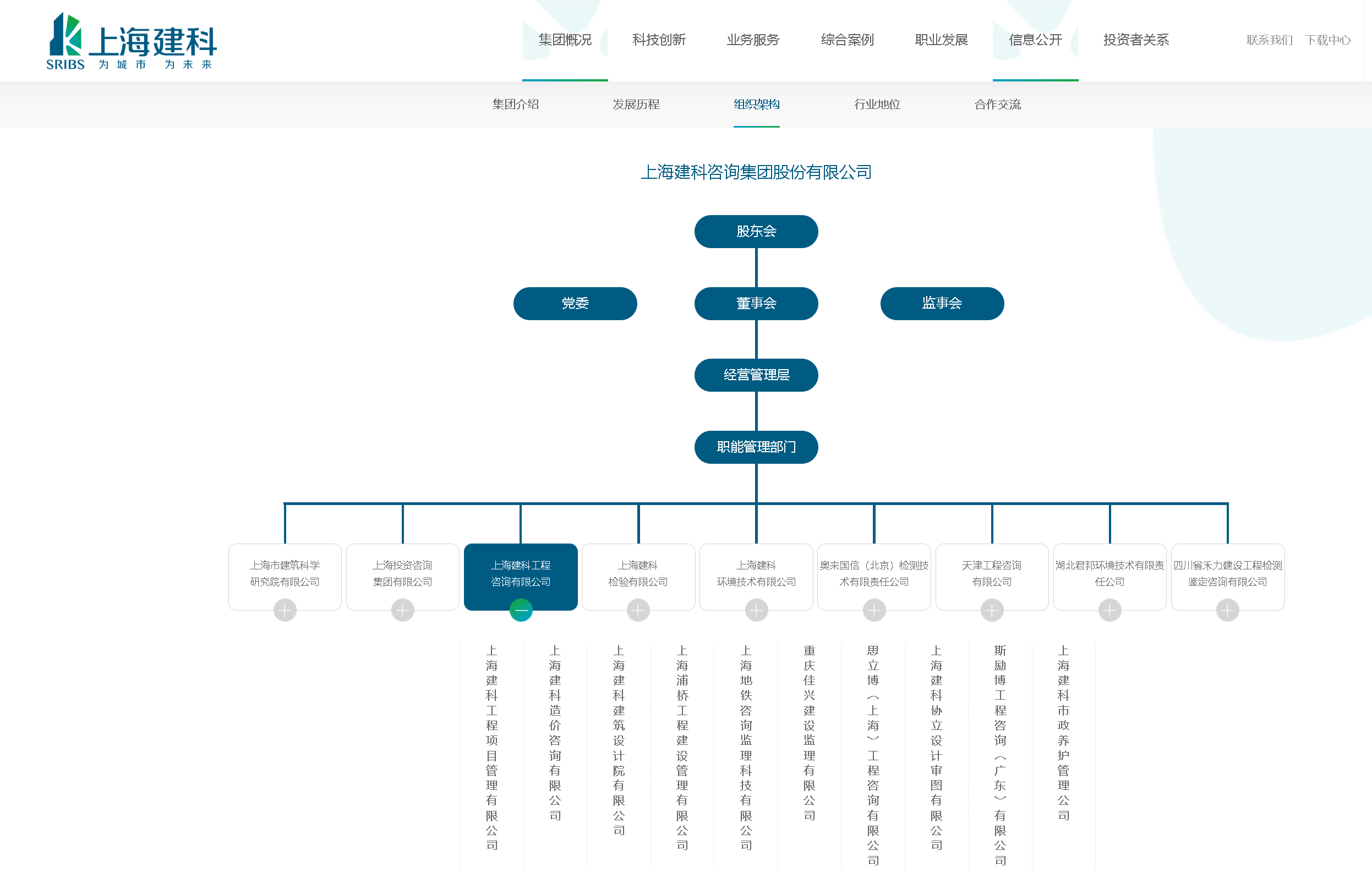Select the 四川省禾力建设工程检测鉴定咨询 card
Screen dimensions: 1372x878
1228,577
